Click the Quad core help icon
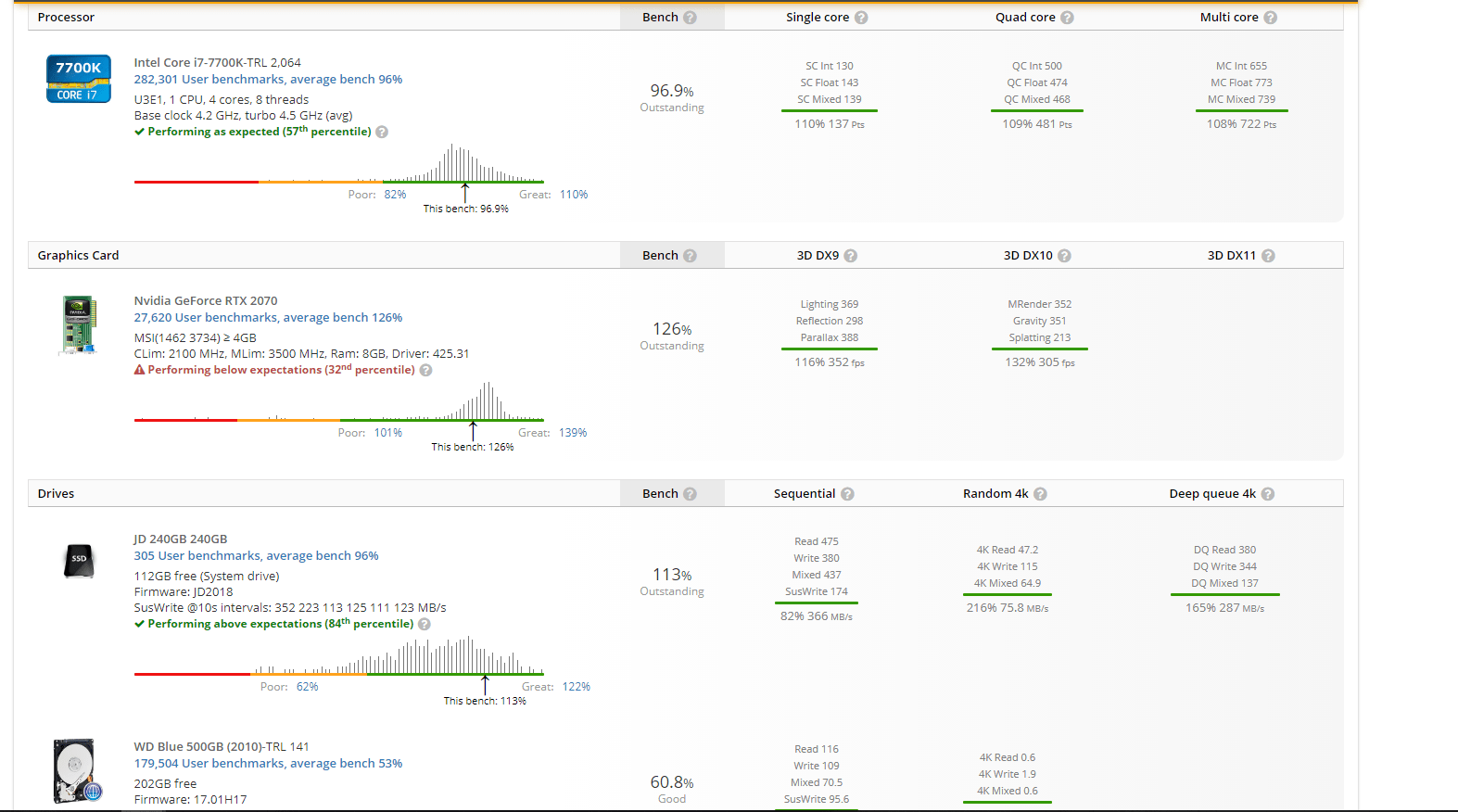Screen dimensions: 1458x812 pyautogui.click(x=1067, y=18)
